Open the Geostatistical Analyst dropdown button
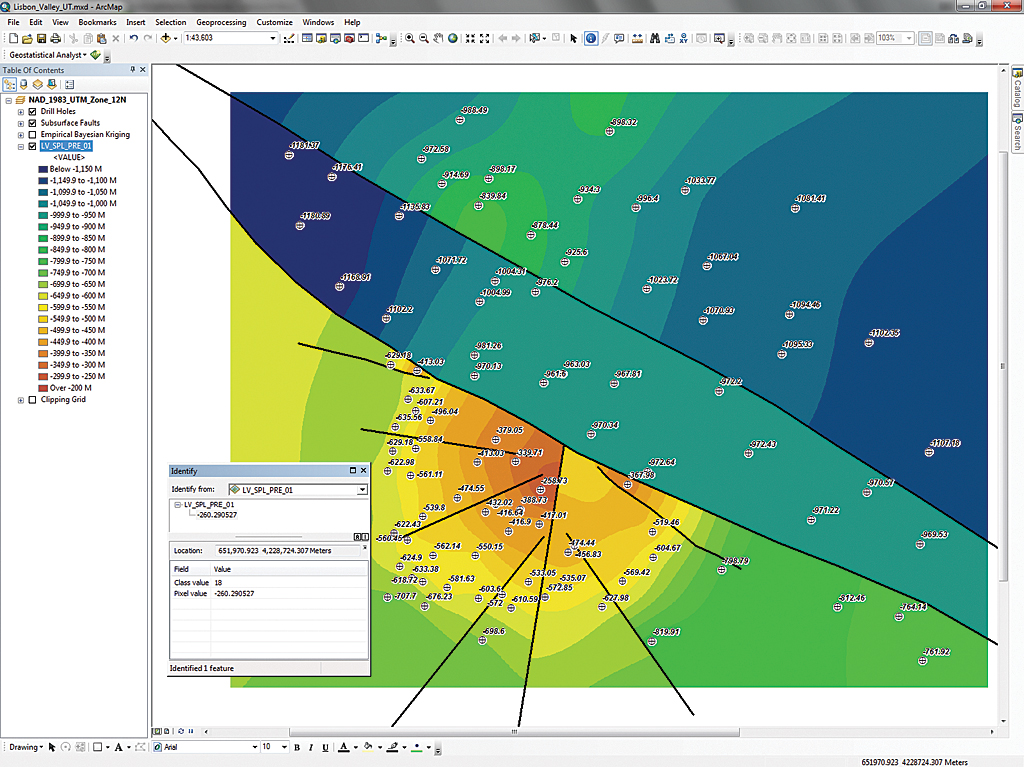The image size is (1024, 767). [46, 54]
